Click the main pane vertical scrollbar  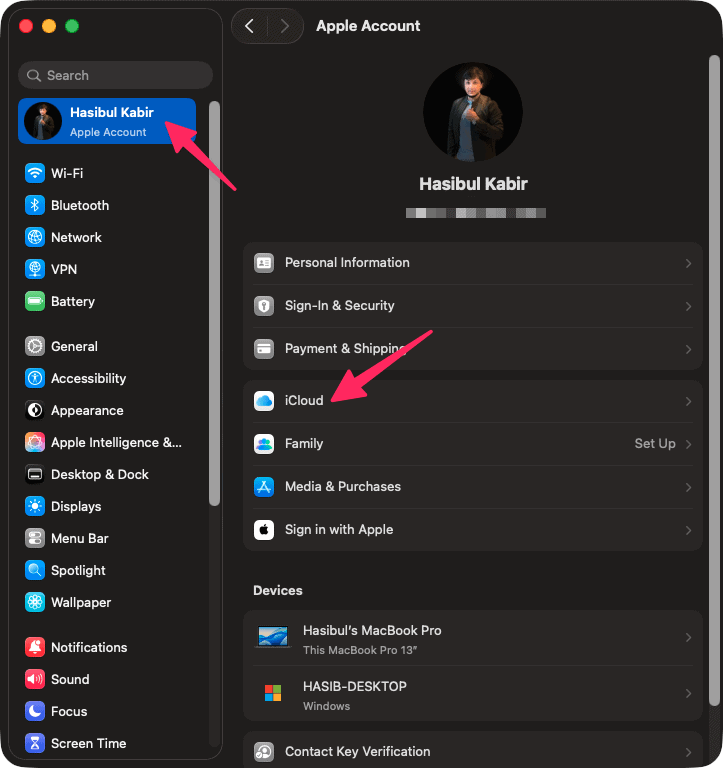(715, 381)
